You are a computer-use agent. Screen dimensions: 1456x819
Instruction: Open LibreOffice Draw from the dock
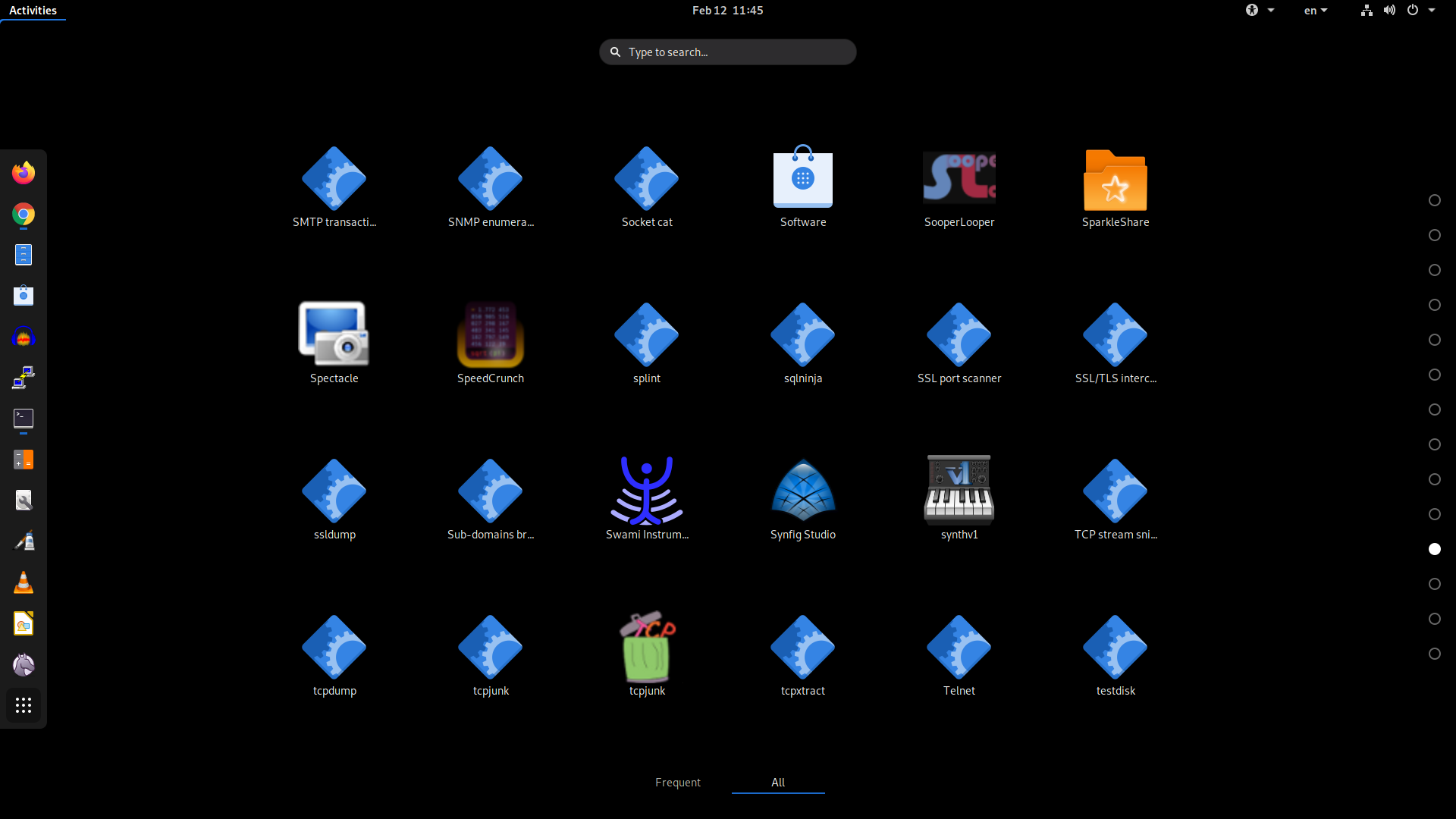click(x=24, y=623)
